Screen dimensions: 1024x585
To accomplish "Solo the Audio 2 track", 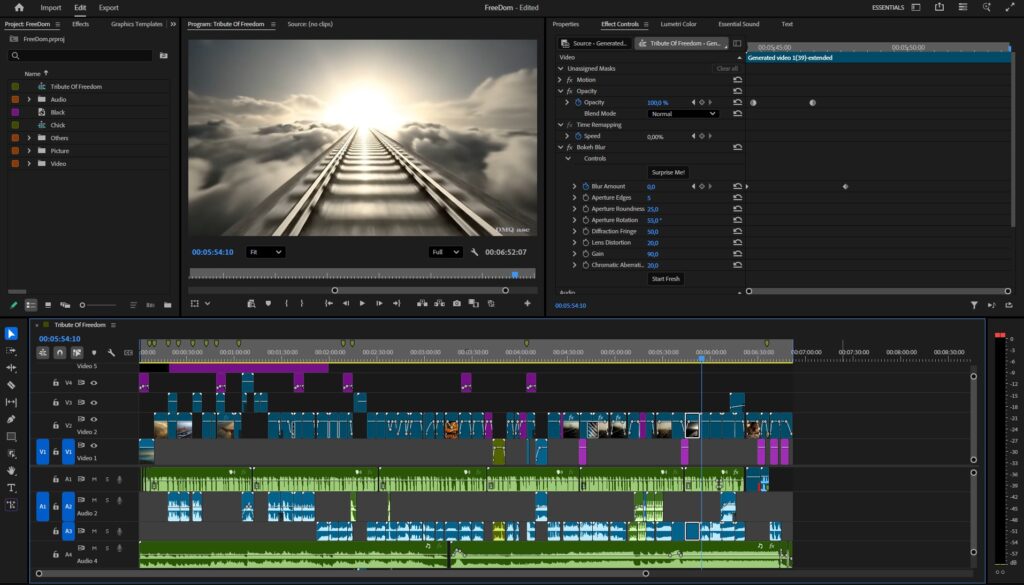I will tap(107, 499).
